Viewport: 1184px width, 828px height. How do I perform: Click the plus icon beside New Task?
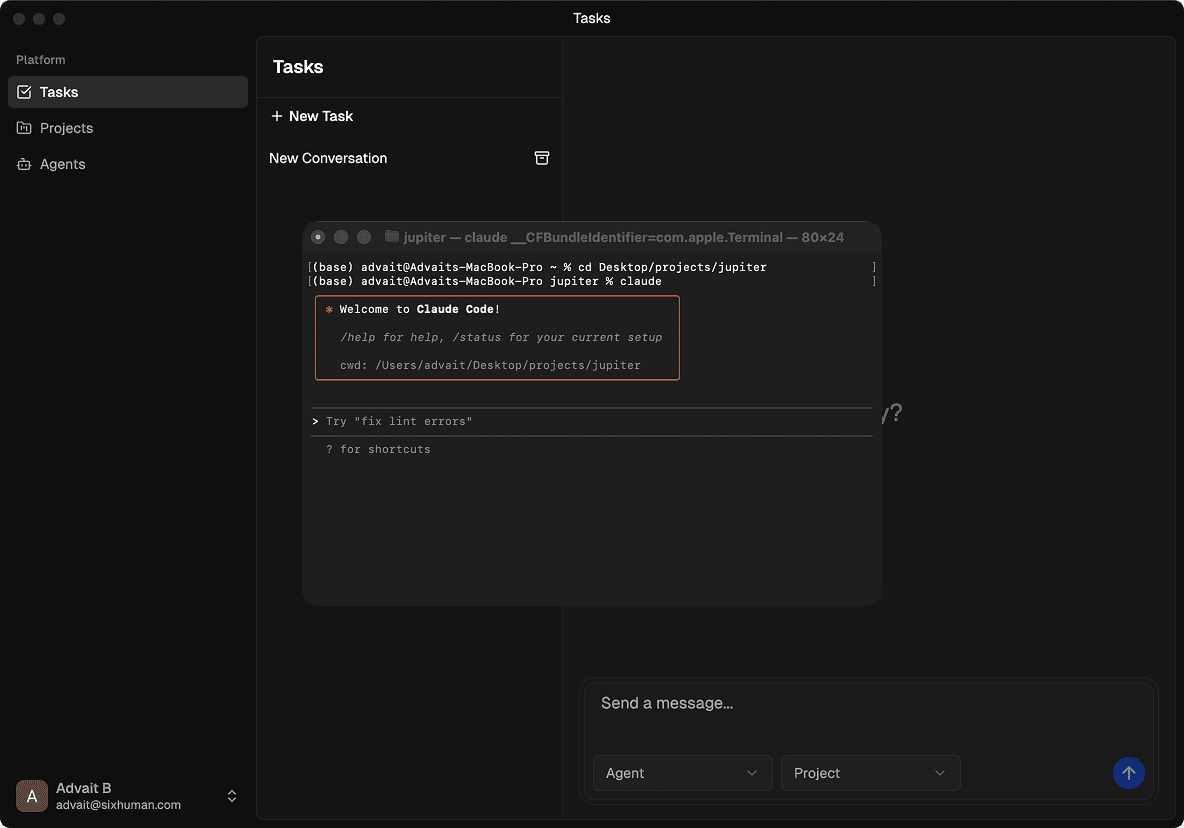(276, 116)
